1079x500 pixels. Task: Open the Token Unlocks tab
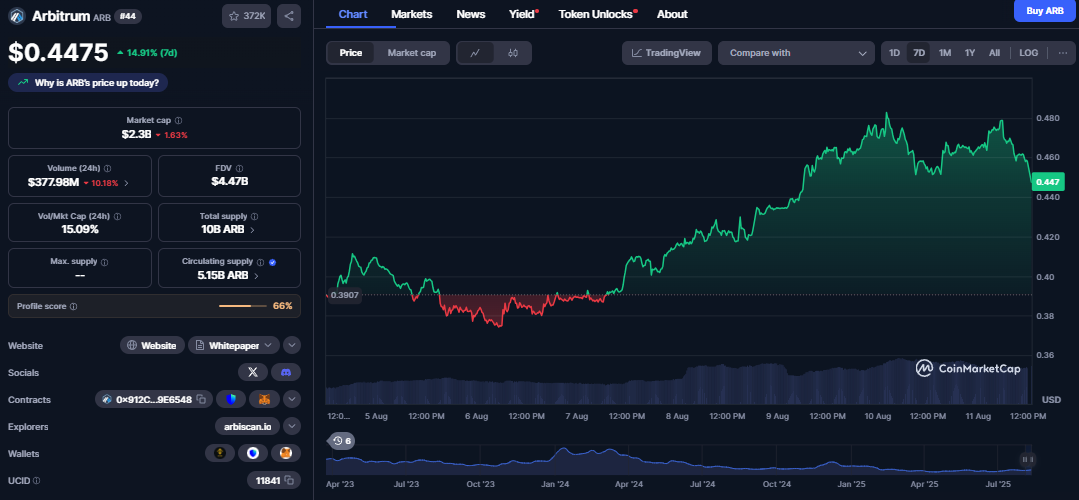click(x=596, y=14)
